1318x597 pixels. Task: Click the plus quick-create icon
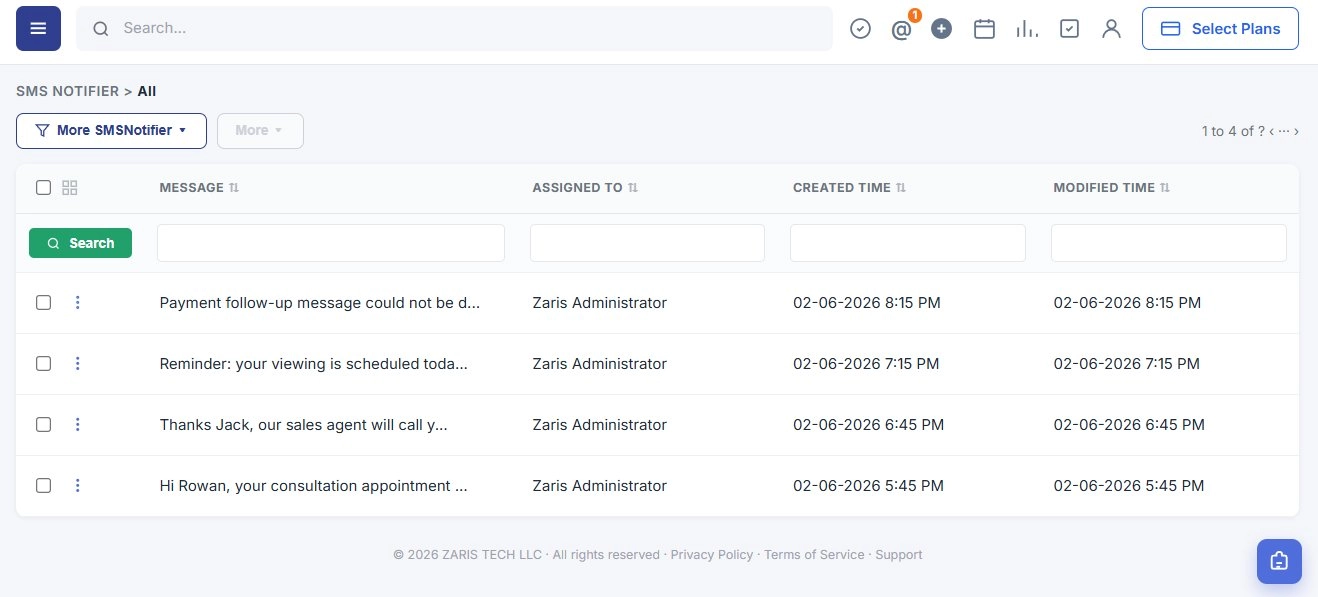[941, 29]
